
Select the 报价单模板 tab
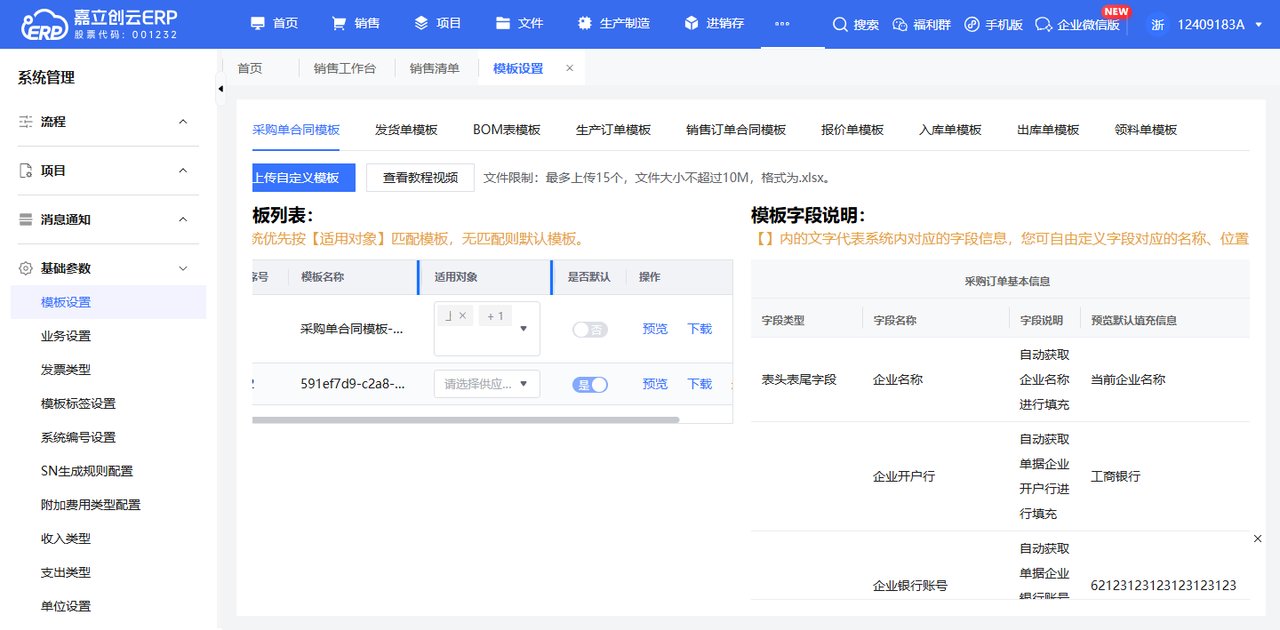tap(852, 130)
